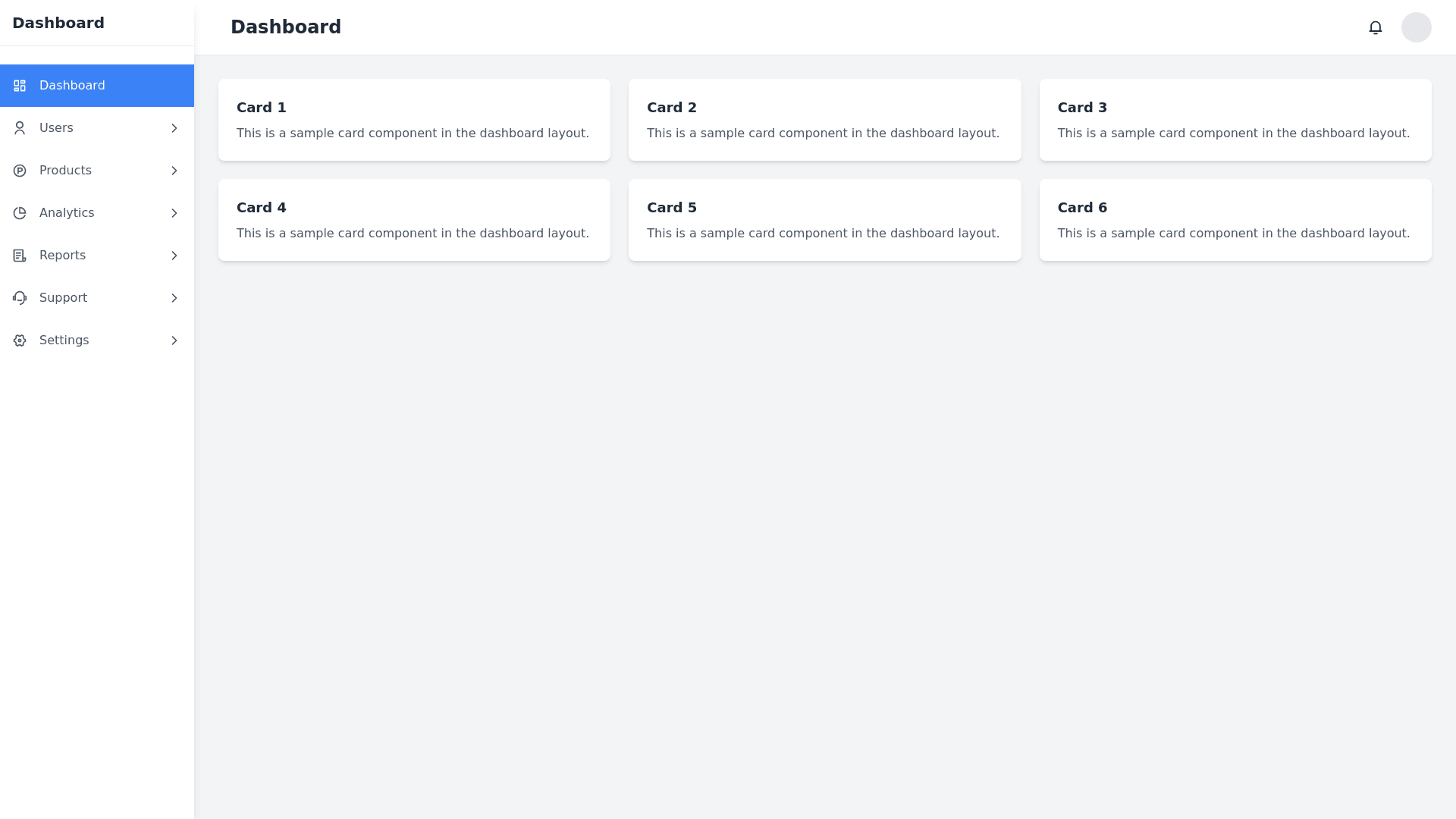Select the Users person icon
This screenshot has height=819, width=1456.
[x=20, y=128]
